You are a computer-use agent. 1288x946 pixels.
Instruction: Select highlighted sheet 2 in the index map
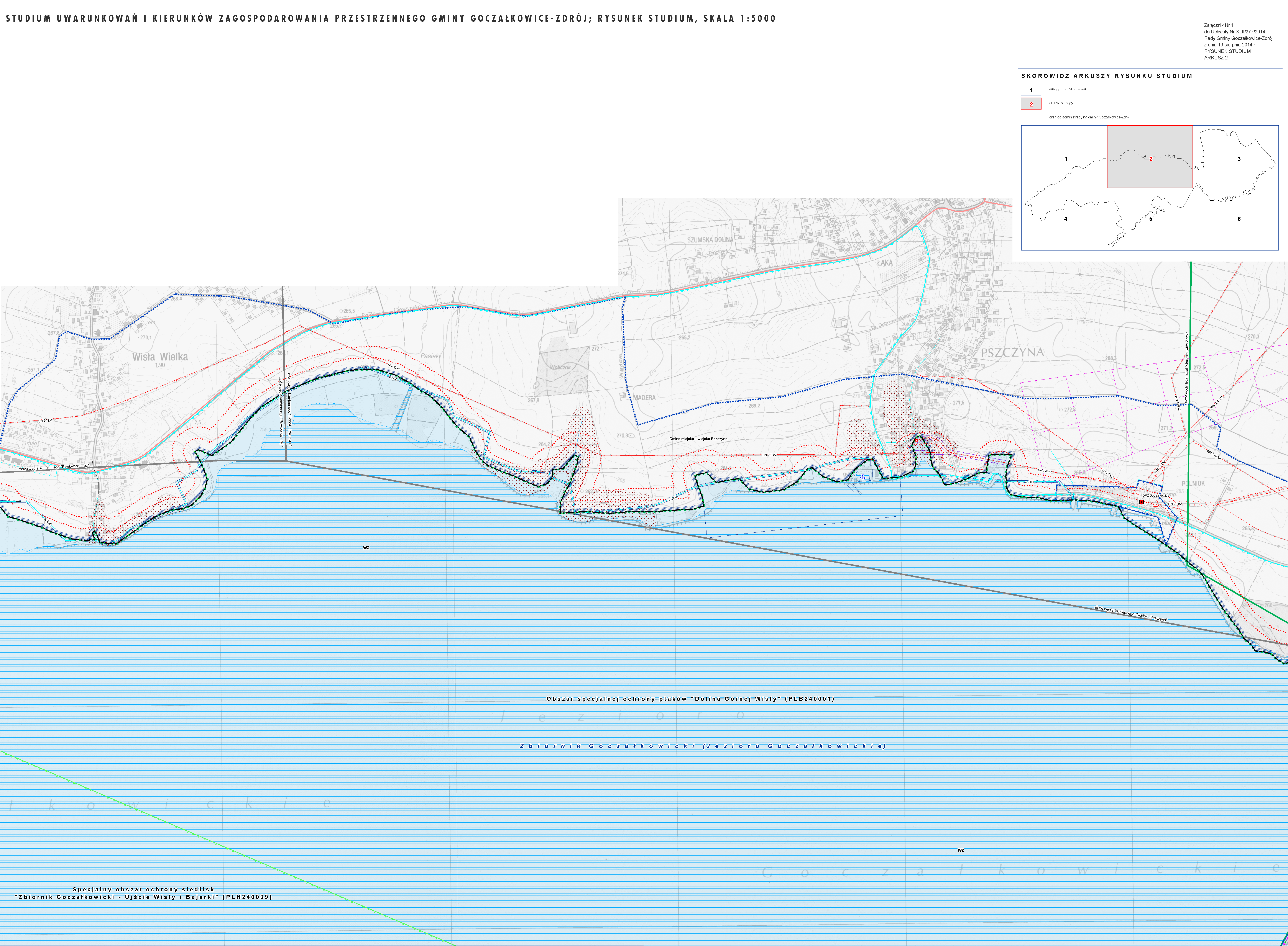[x=1150, y=157]
